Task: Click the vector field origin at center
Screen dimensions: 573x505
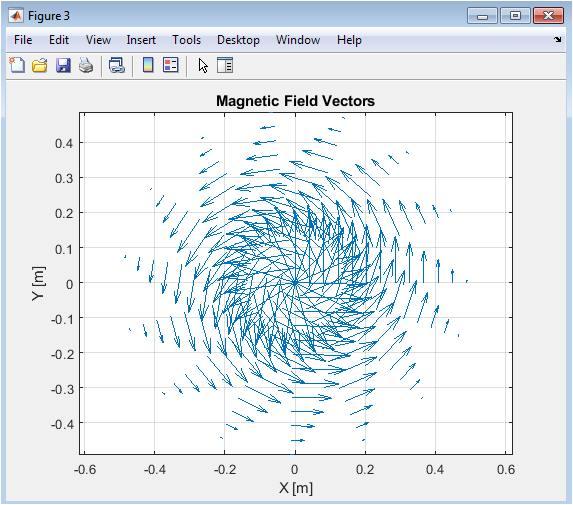Action: point(295,282)
